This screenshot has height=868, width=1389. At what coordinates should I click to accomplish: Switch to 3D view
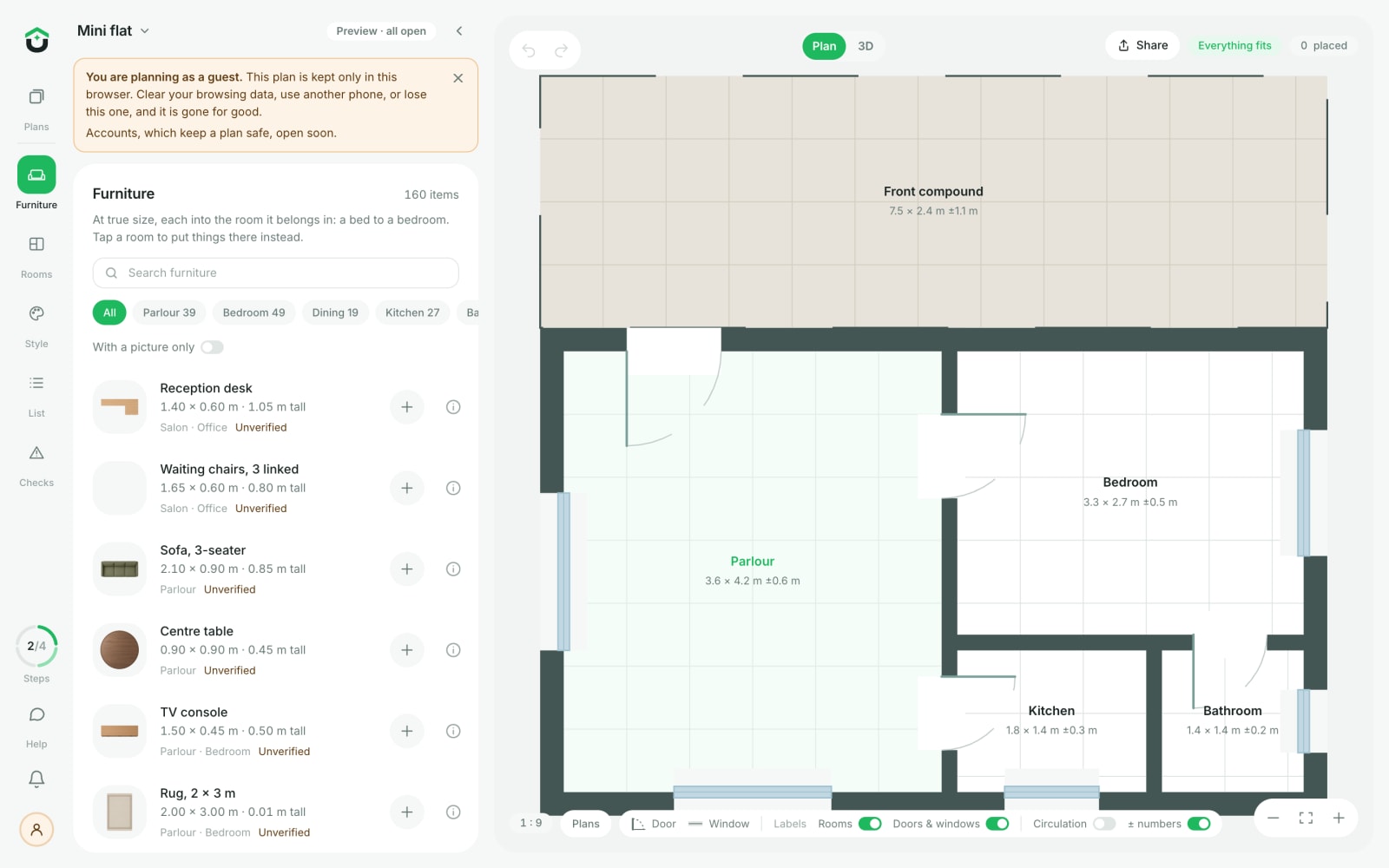866,46
